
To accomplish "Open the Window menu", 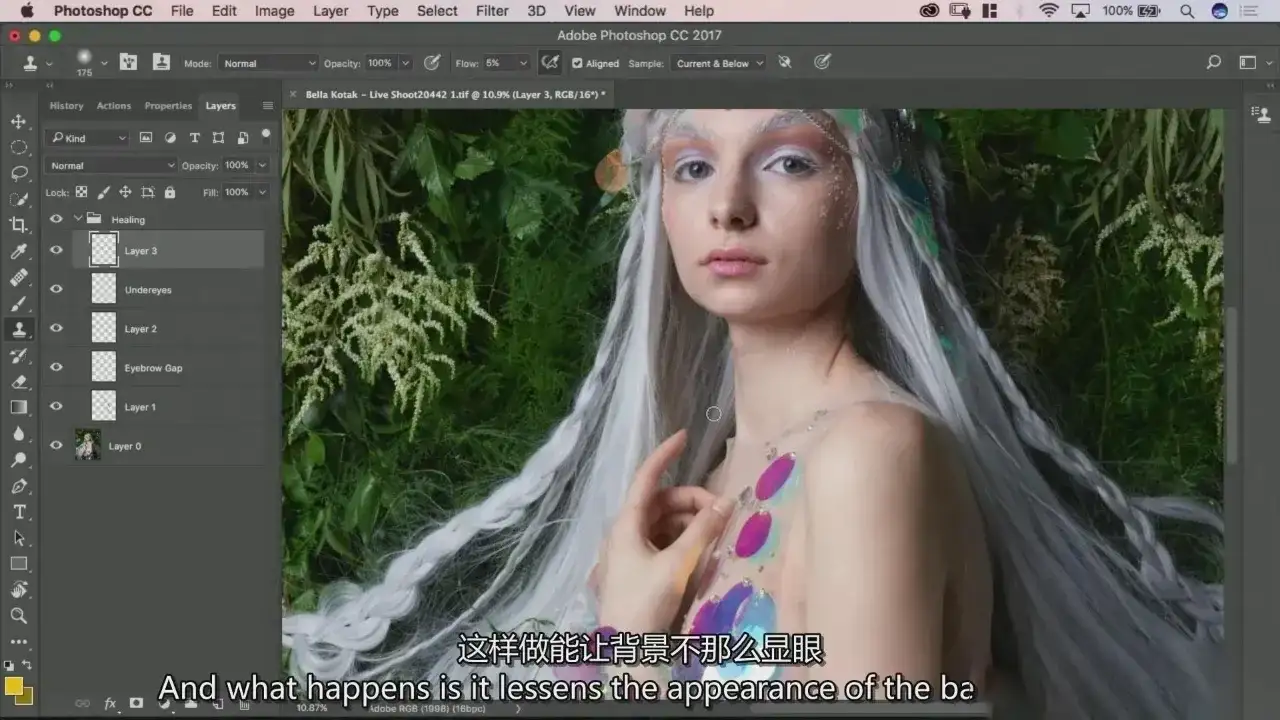I will click(640, 11).
